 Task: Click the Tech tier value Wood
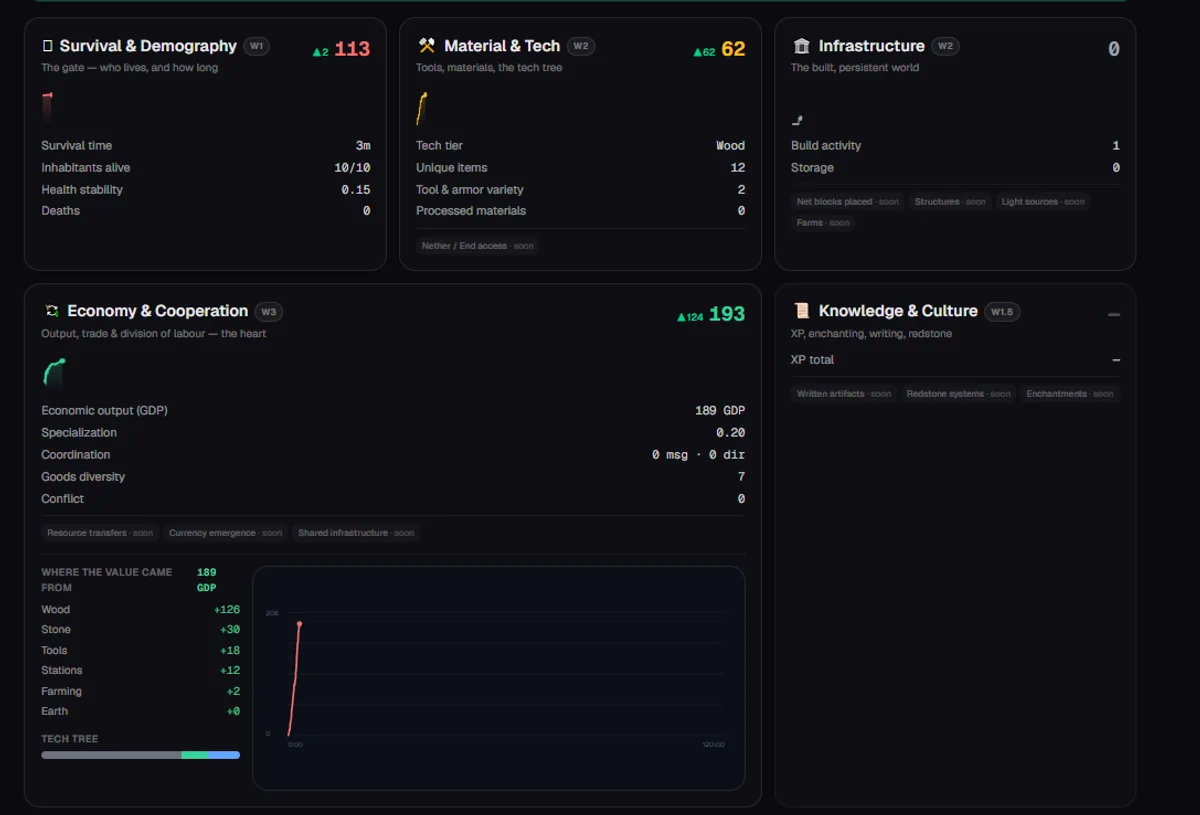730,146
